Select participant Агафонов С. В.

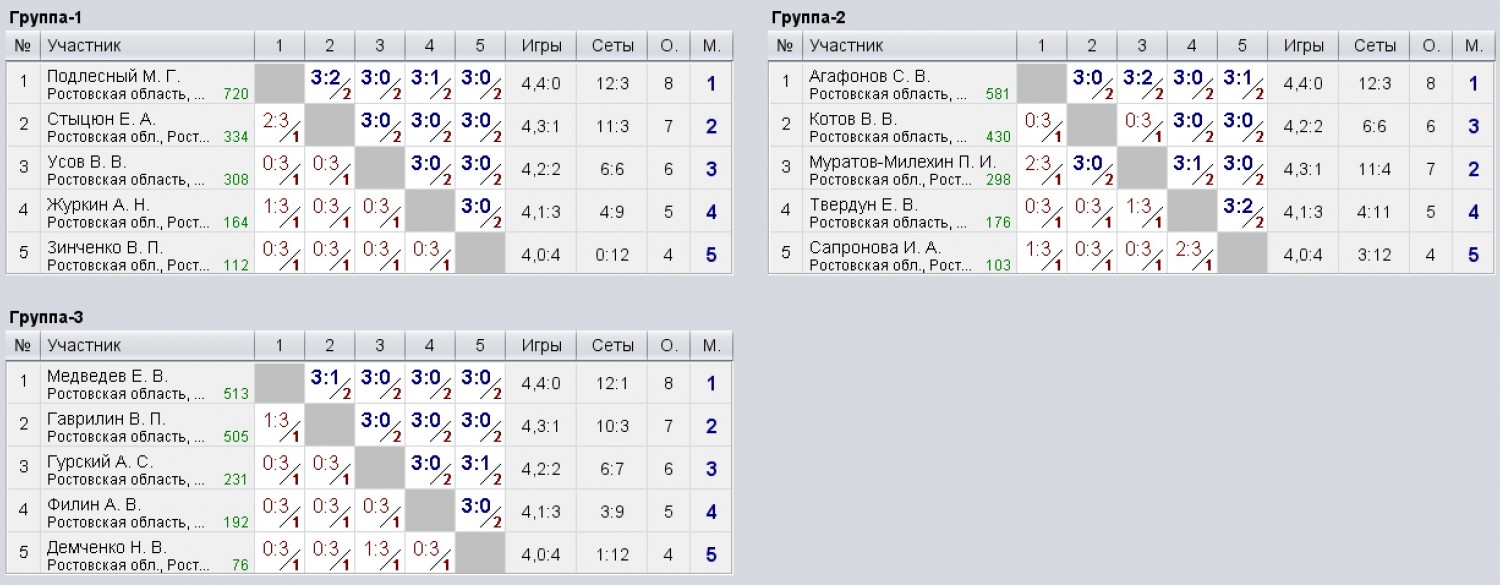[x=869, y=77]
